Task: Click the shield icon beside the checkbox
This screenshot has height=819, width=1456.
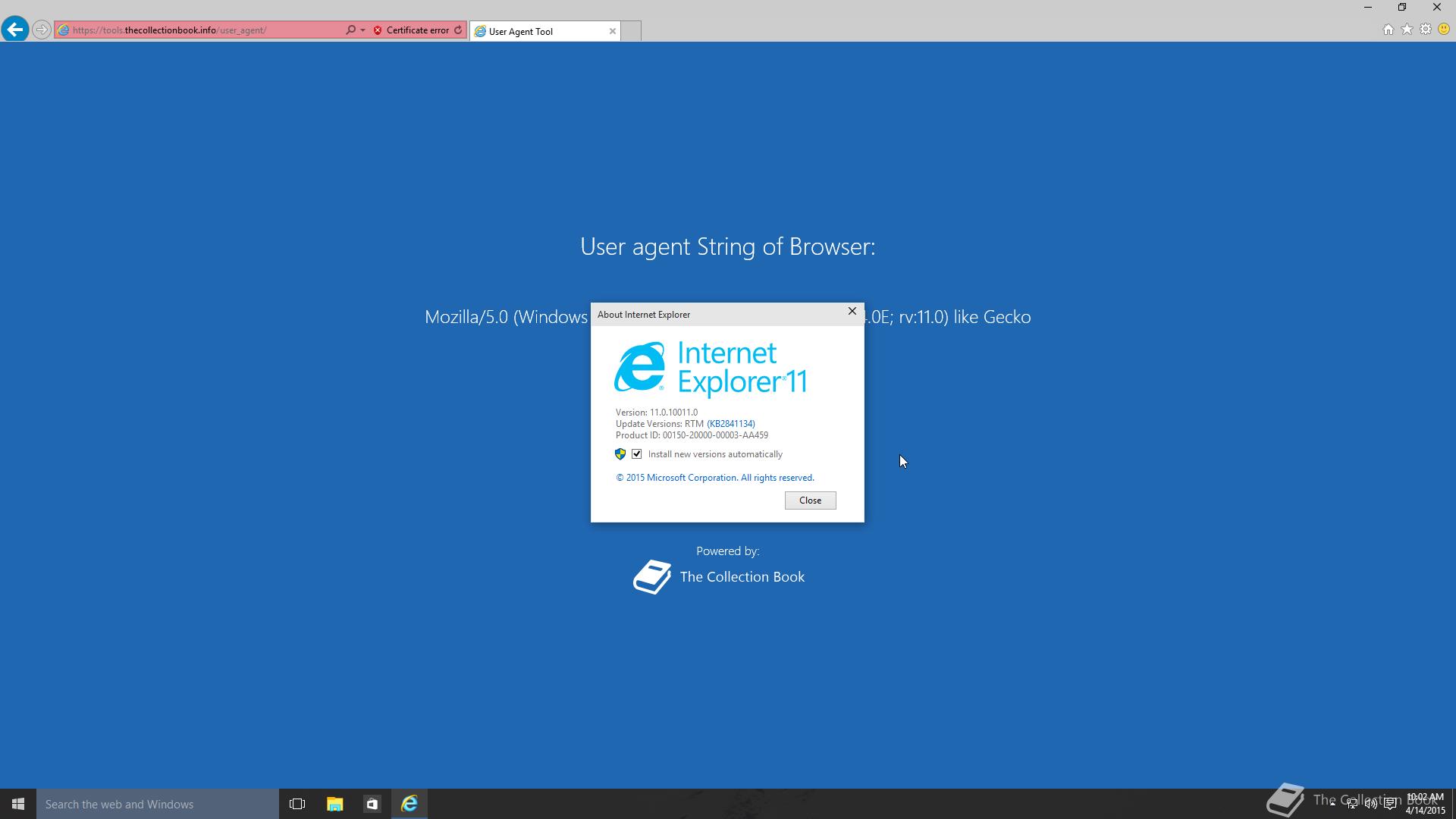Action: point(620,454)
